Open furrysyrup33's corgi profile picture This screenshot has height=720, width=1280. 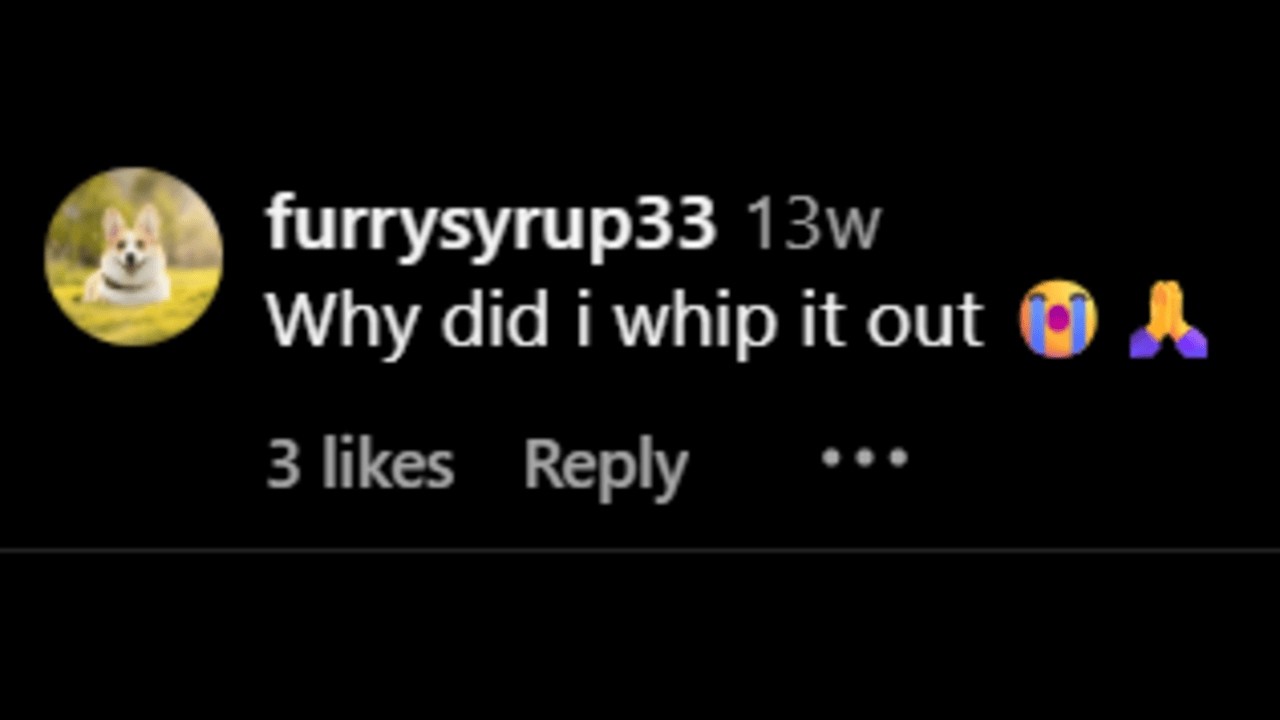click(x=134, y=256)
